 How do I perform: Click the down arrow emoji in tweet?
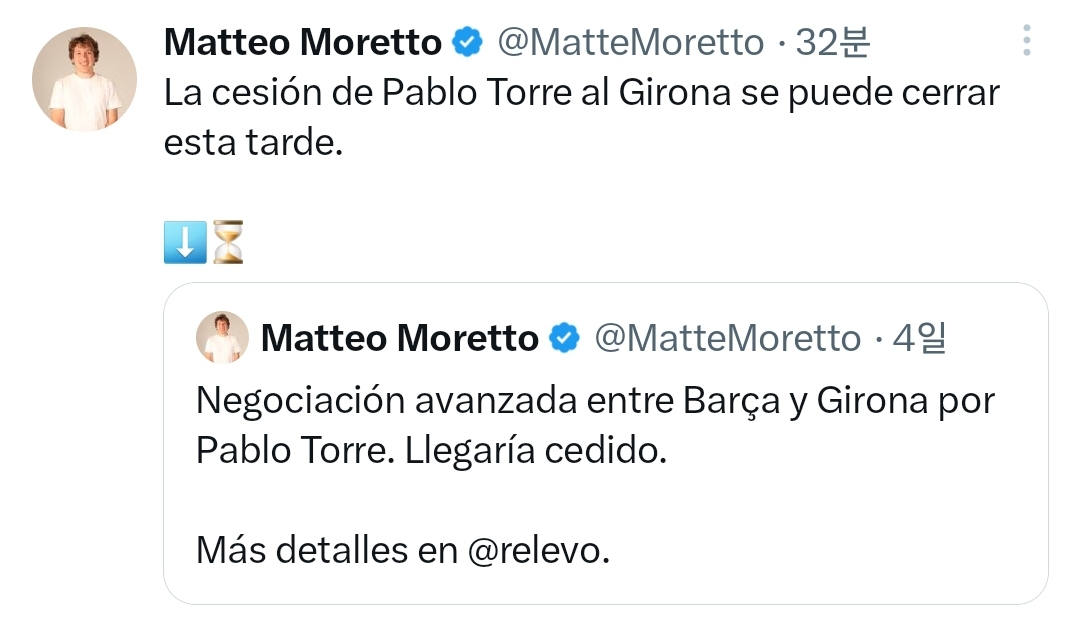(185, 242)
